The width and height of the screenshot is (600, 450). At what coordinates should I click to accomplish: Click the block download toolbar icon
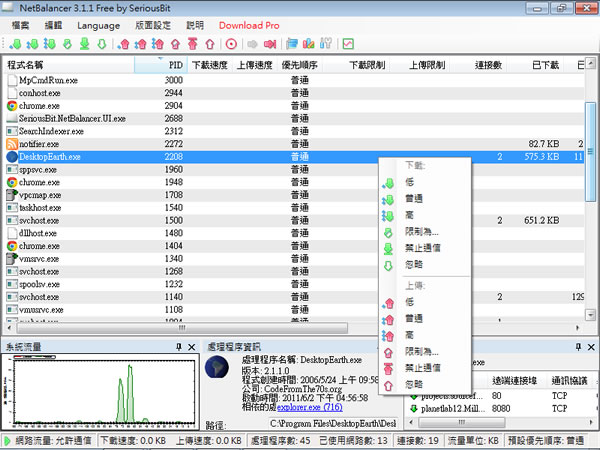click(85, 44)
